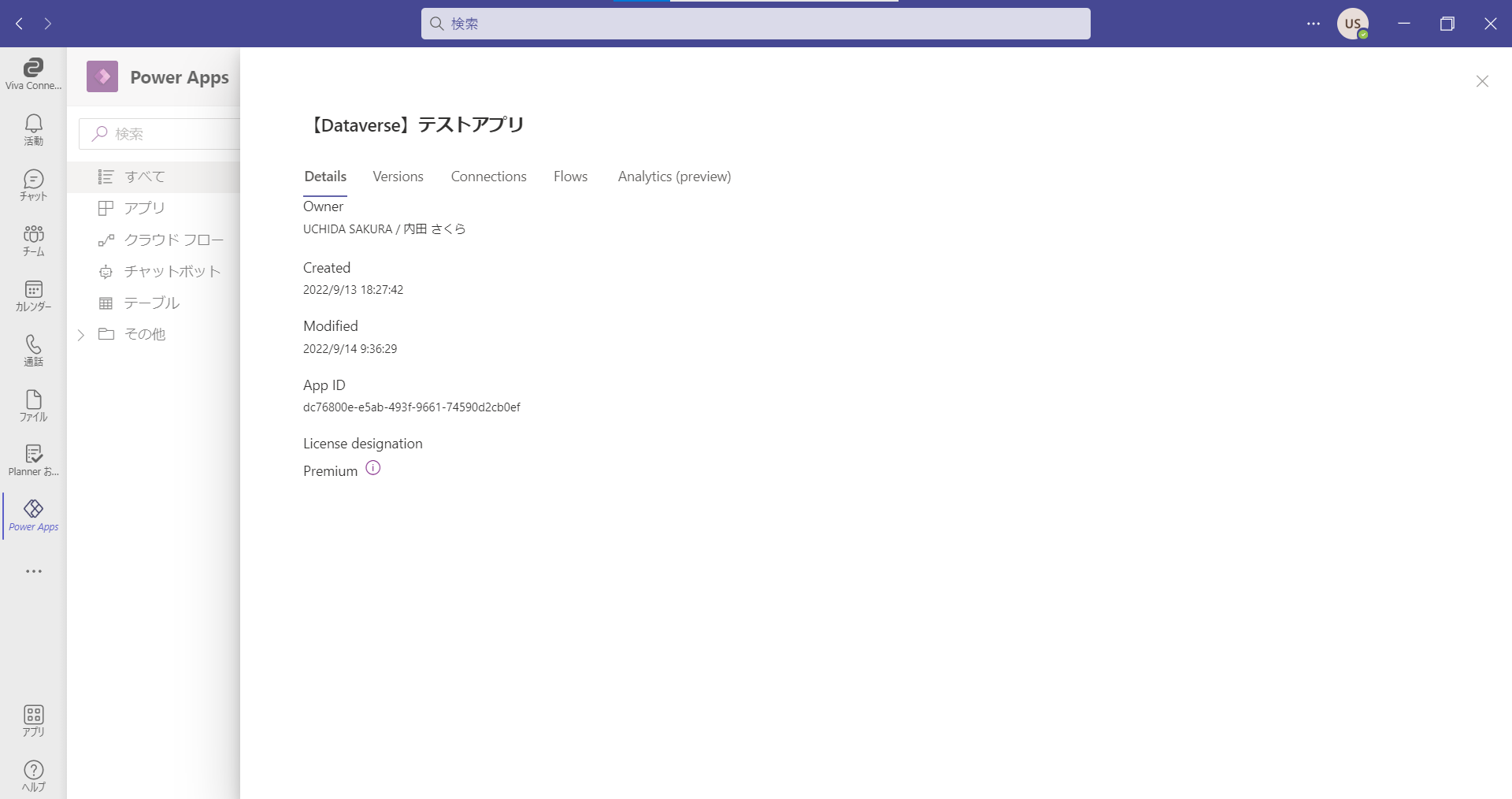Close the app details panel
The image size is (1512, 799).
tap(1482, 81)
